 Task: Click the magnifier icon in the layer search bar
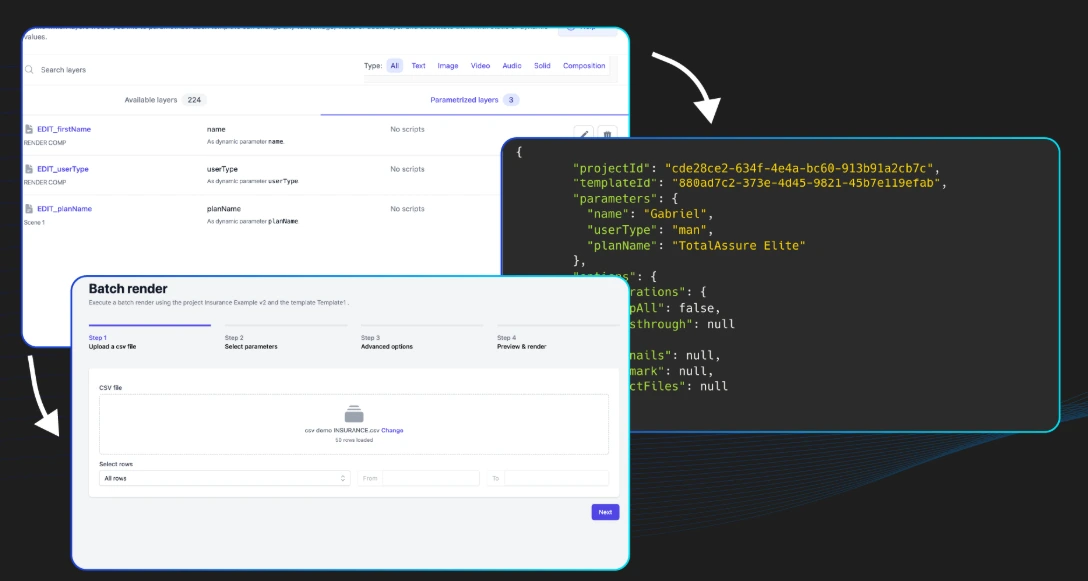pyautogui.click(x=28, y=69)
